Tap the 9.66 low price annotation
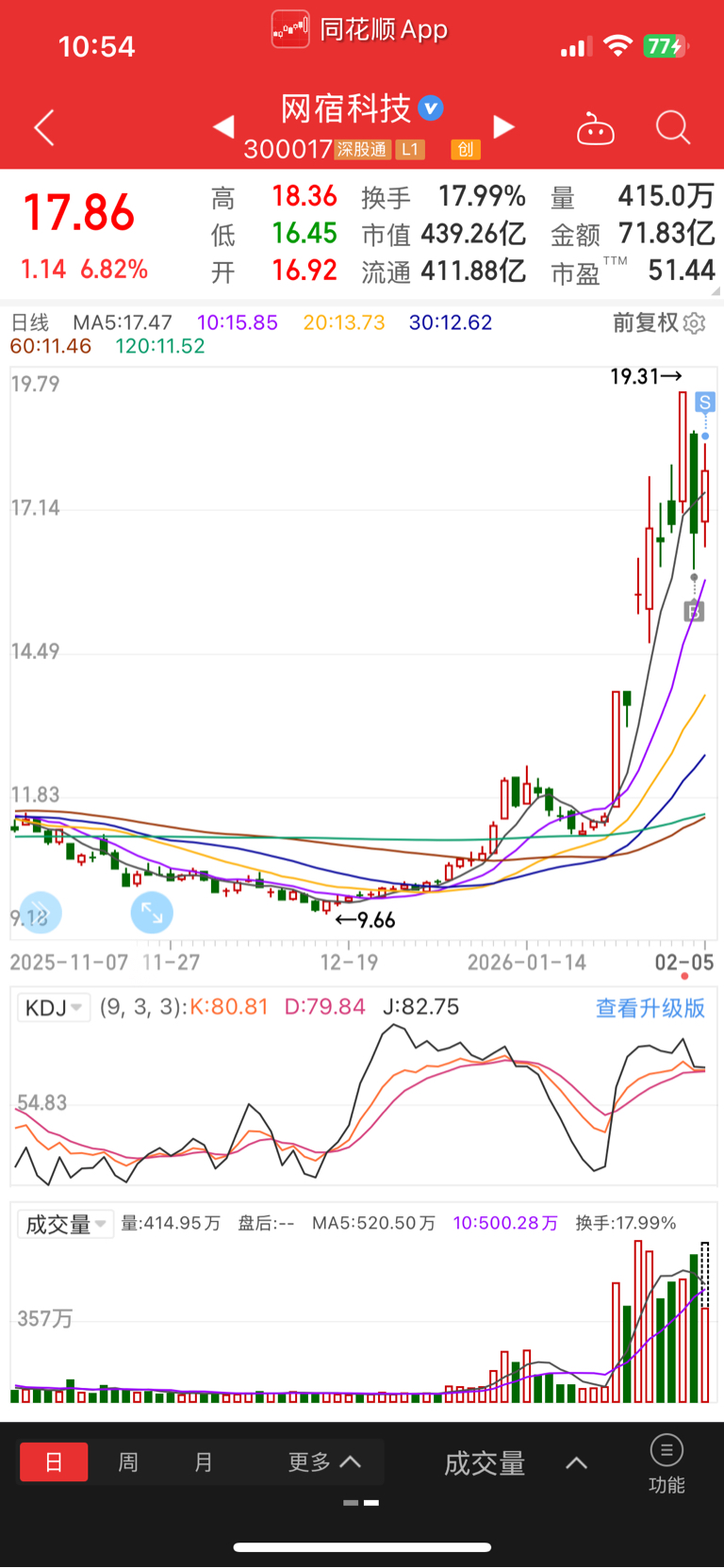The width and height of the screenshot is (724, 1568). pyautogui.click(x=366, y=920)
